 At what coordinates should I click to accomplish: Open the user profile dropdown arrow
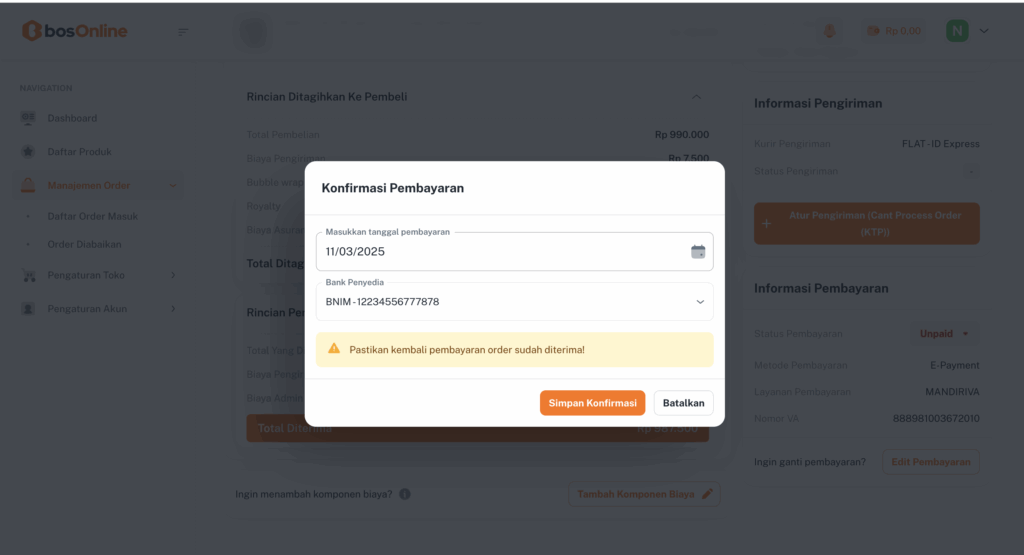tap(984, 31)
